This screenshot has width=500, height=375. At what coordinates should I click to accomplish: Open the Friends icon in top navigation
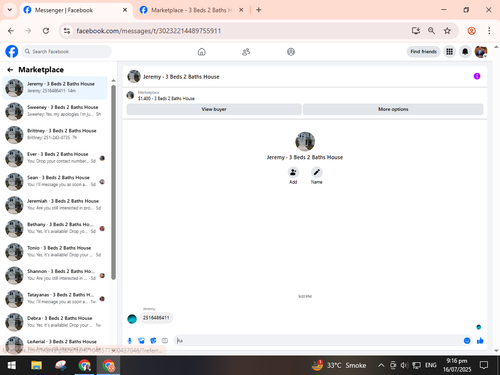coord(246,52)
